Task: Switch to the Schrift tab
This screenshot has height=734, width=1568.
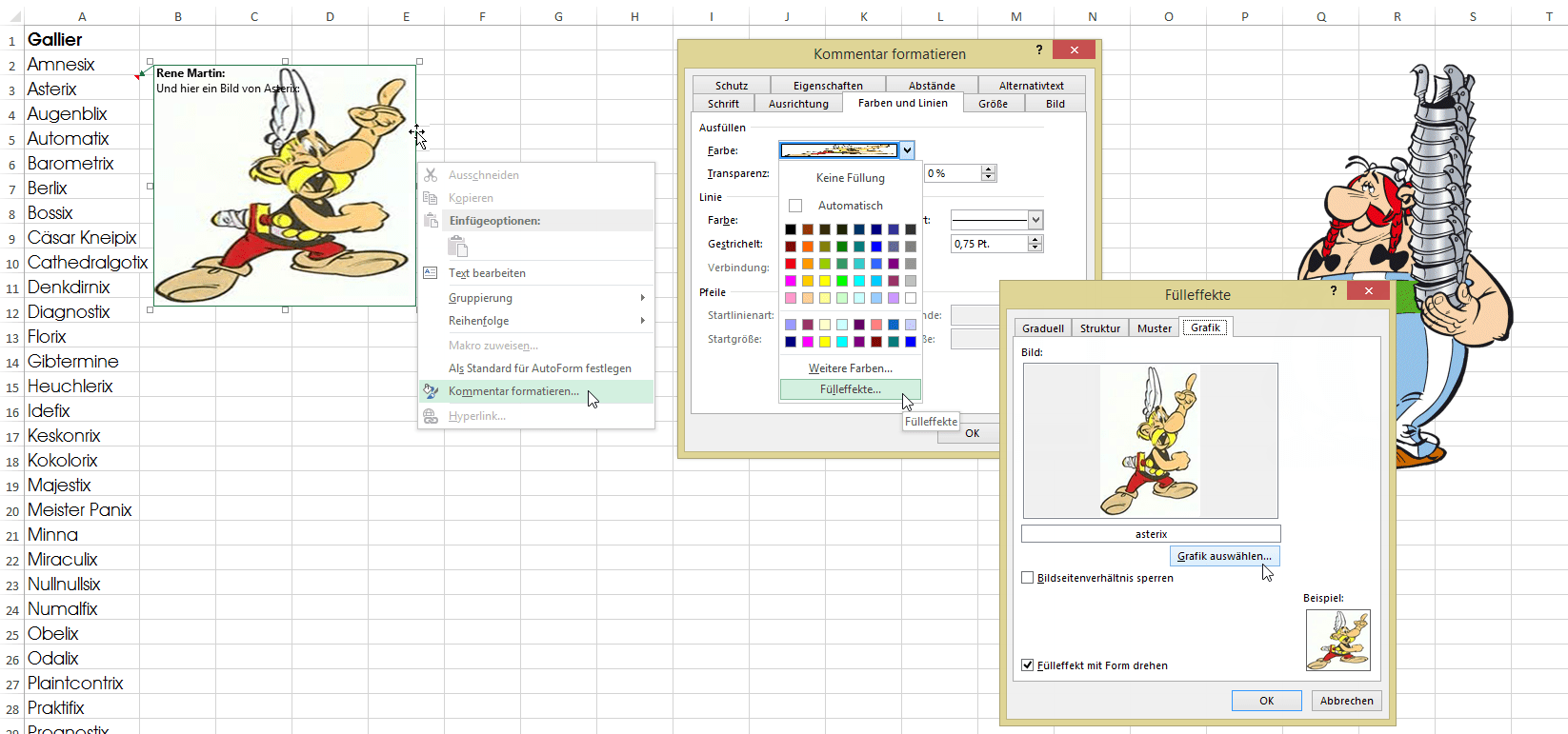Action: pos(723,104)
